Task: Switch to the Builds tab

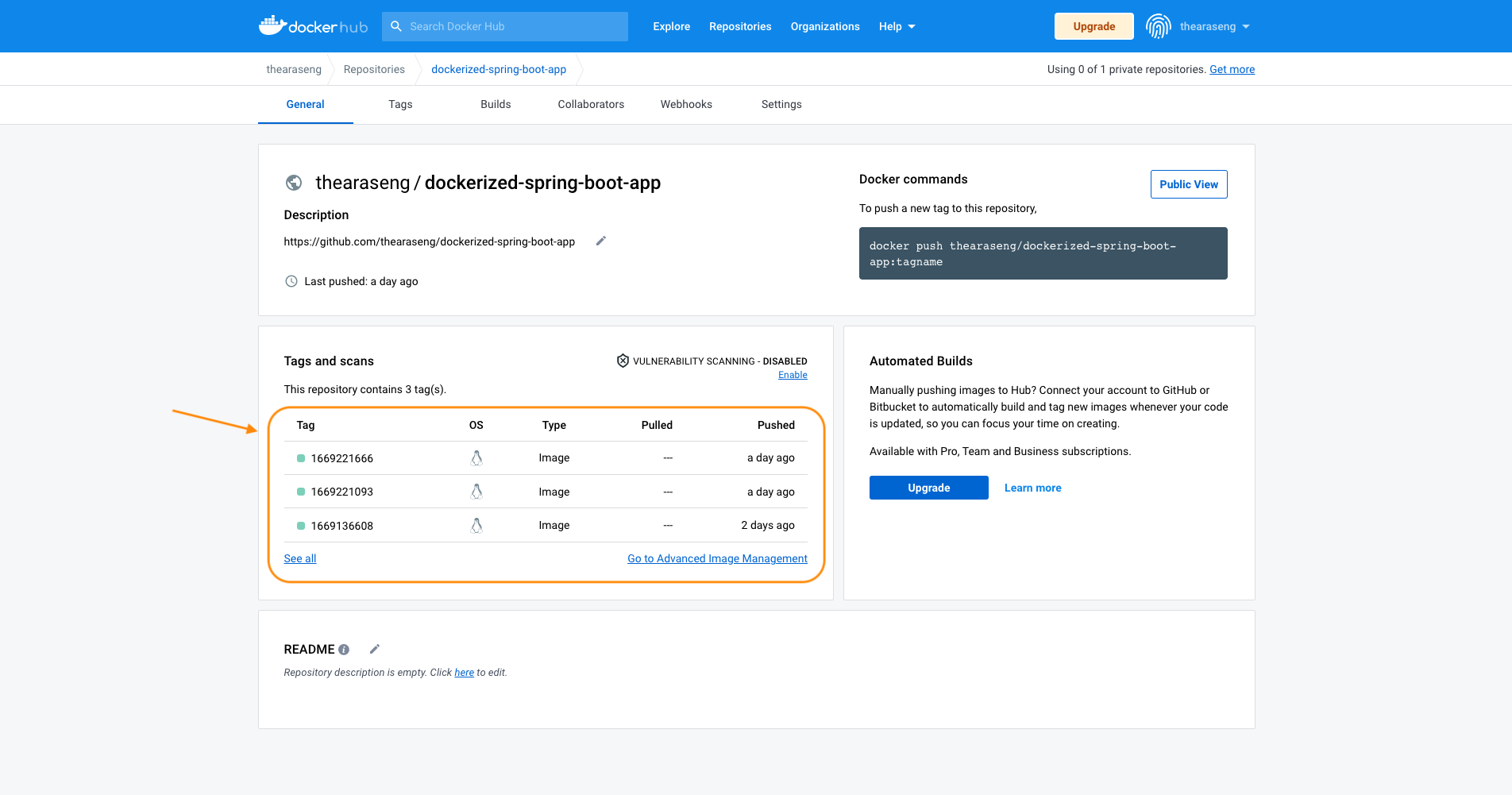Action: pos(496,104)
